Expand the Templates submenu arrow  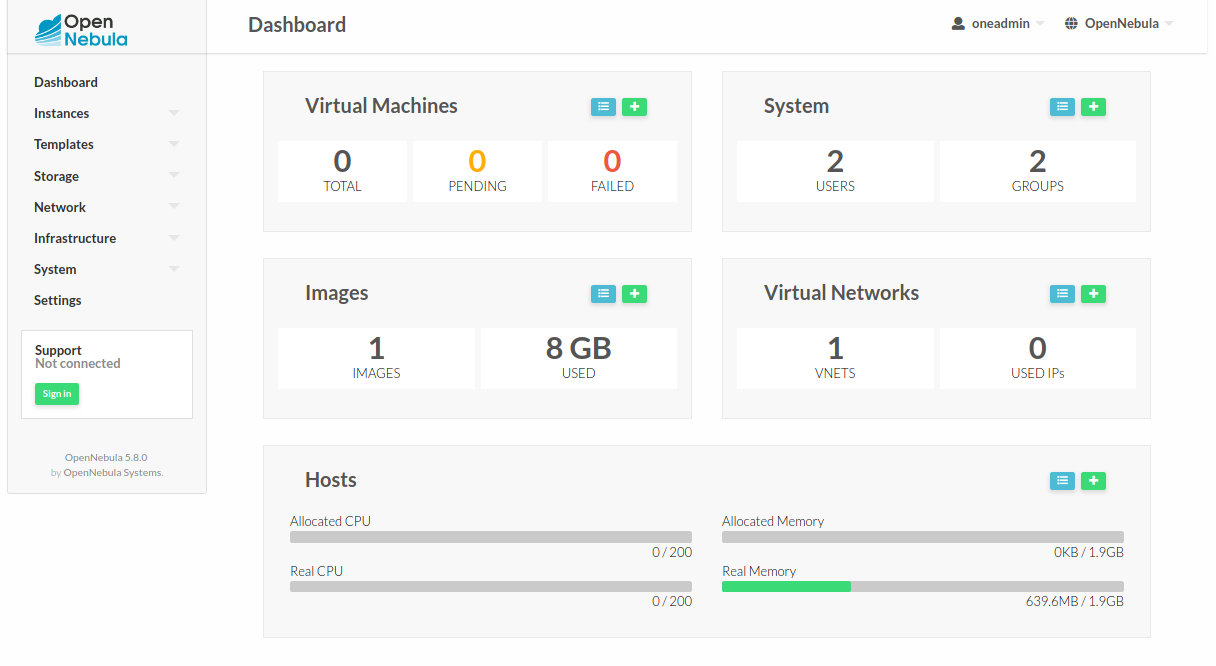(x=174, y=144)
